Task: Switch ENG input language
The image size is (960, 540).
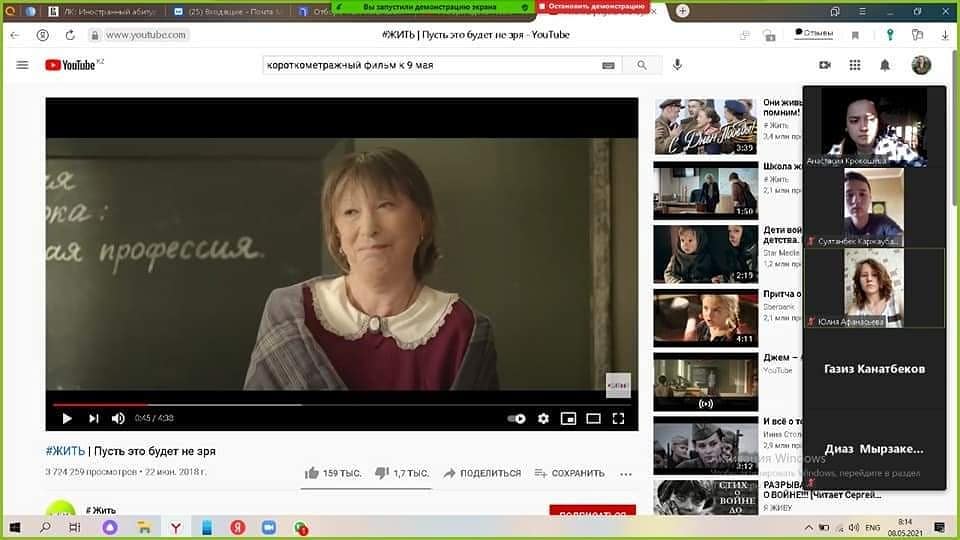Action: [872, 528]
